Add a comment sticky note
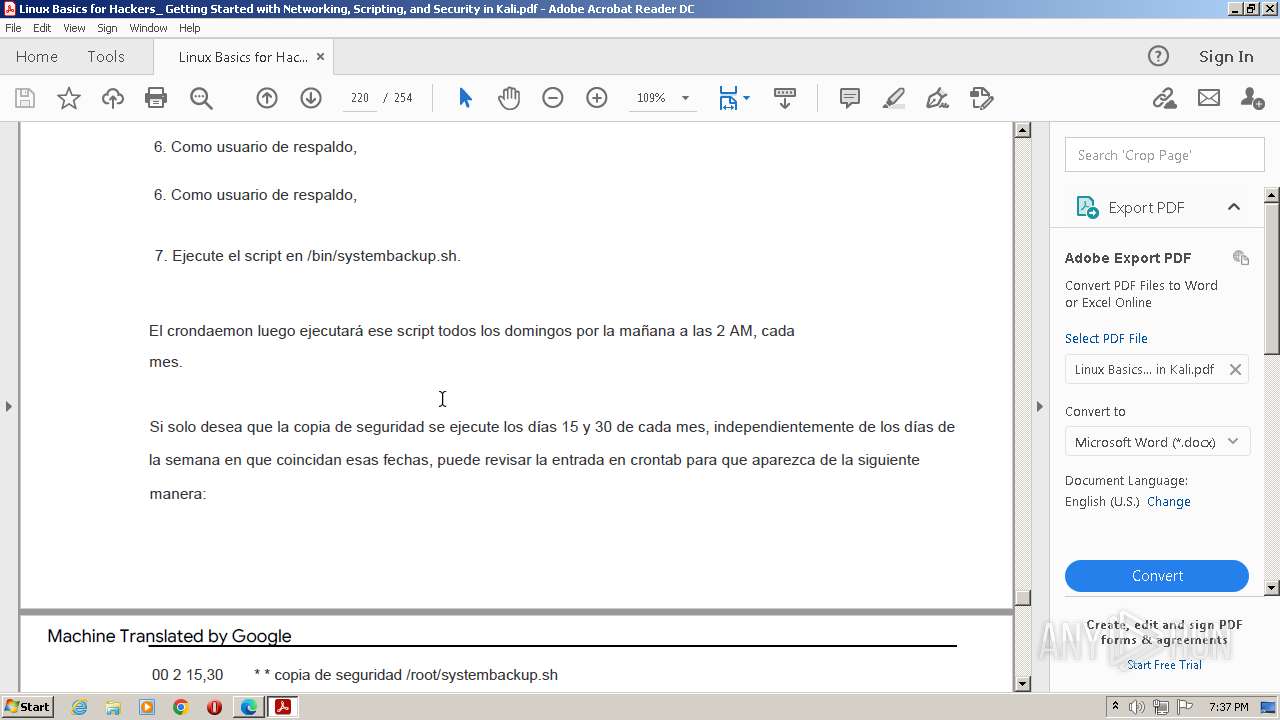This screenshot has height=720, width=1280. click(x=850, y=98)
